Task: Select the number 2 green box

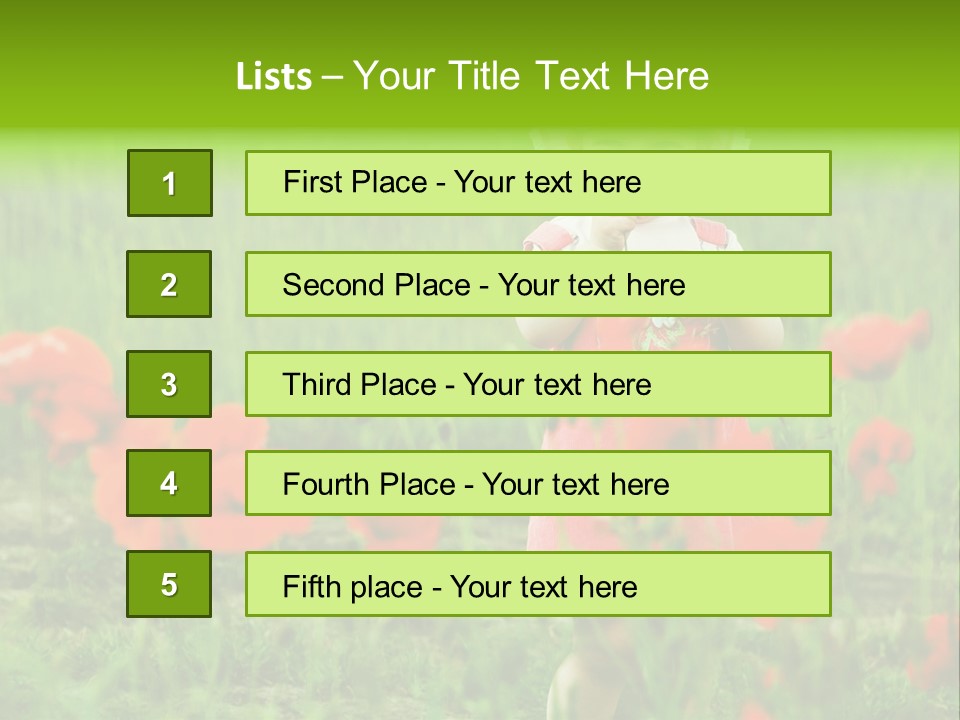Action: pyautogui.click(x=169, y=284)
